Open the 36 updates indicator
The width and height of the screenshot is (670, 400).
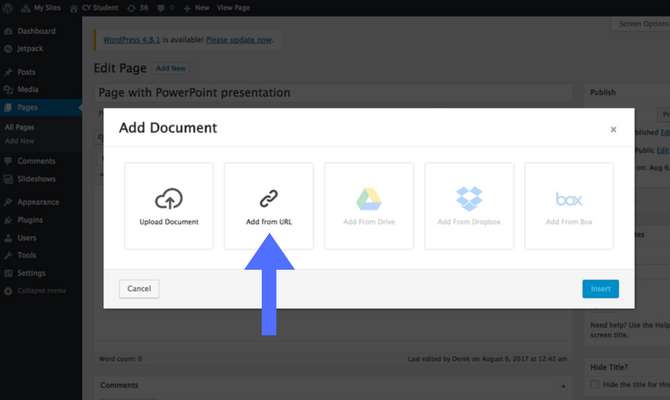pos(138,8)
